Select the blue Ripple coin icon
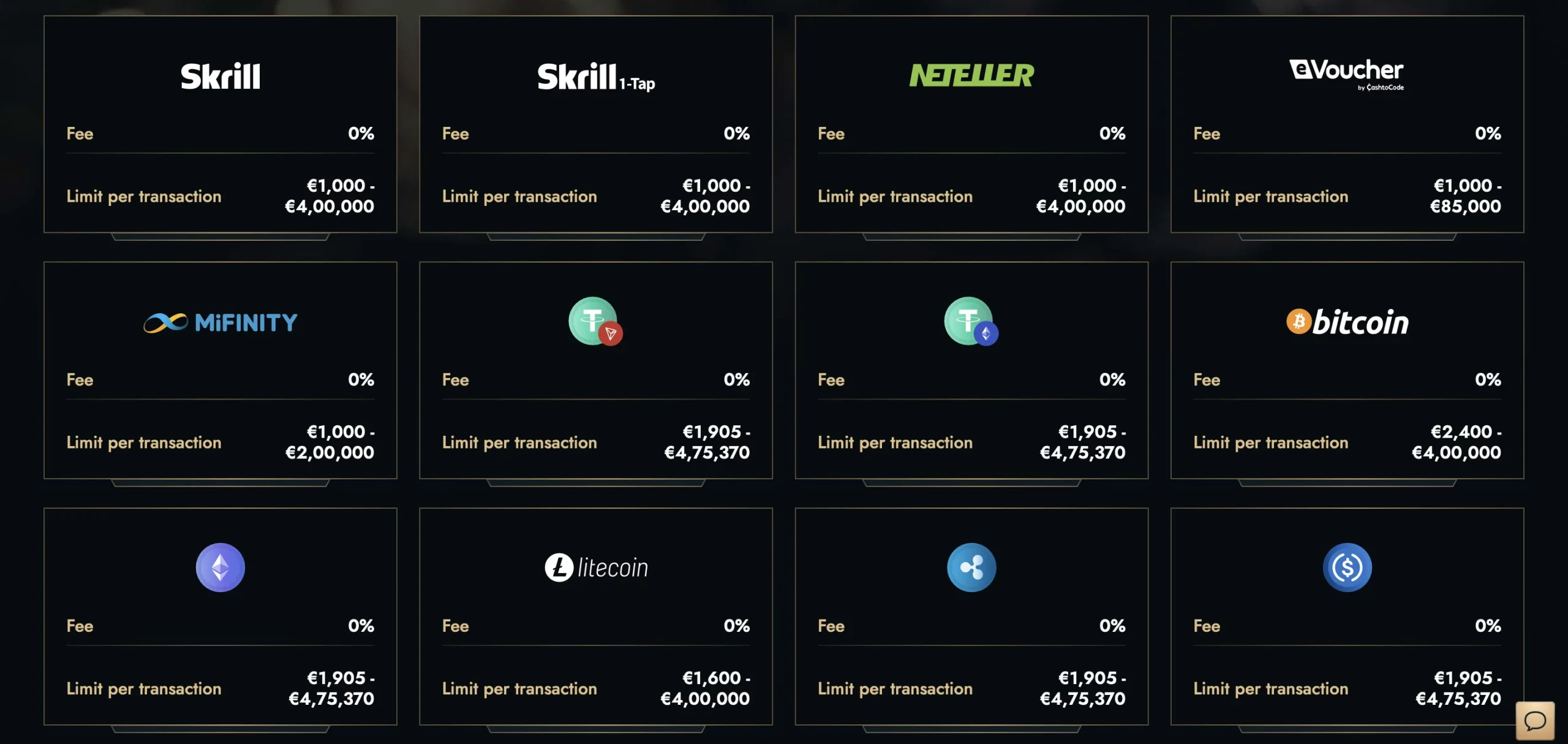 tap(971, 567)
